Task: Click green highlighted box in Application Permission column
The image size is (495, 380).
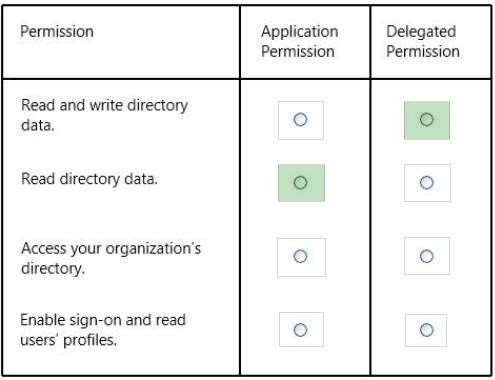Action: 301,183
